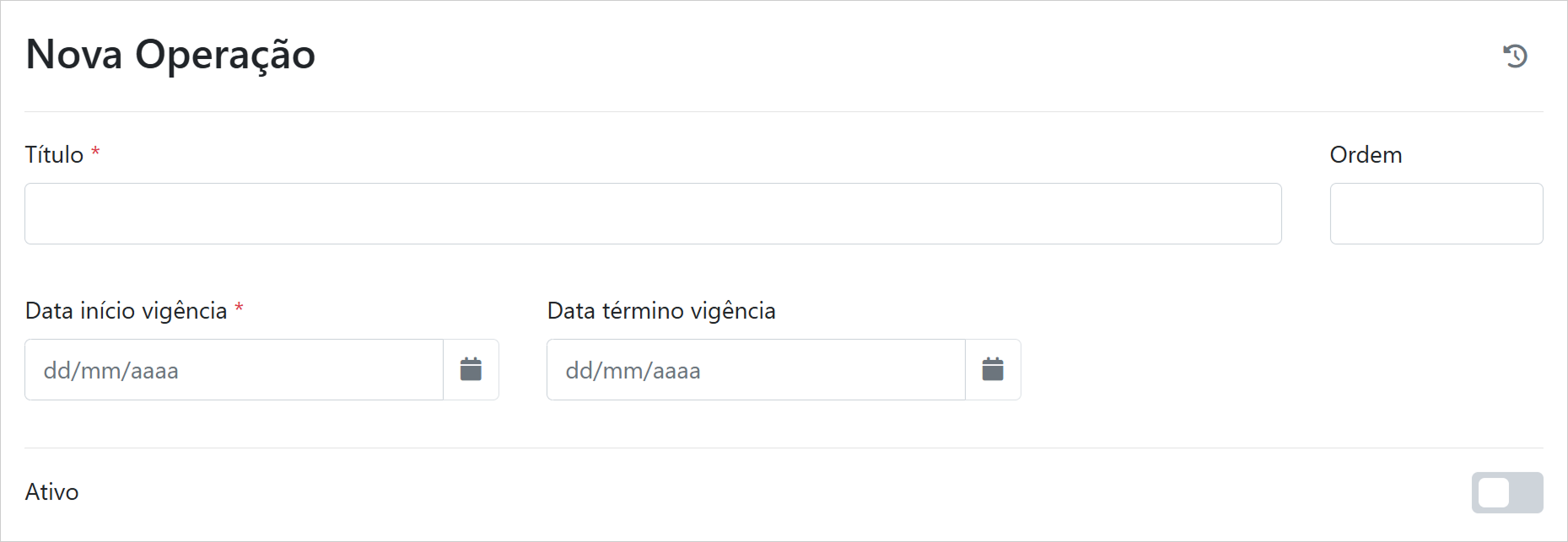Click the white knob of the Ativo switch

[x=1494, y=493]
